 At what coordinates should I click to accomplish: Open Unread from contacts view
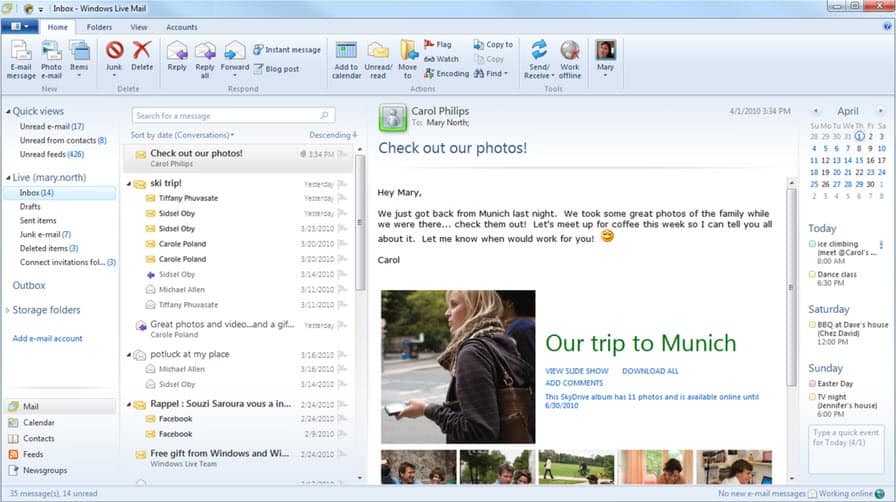tap(63, 140)
